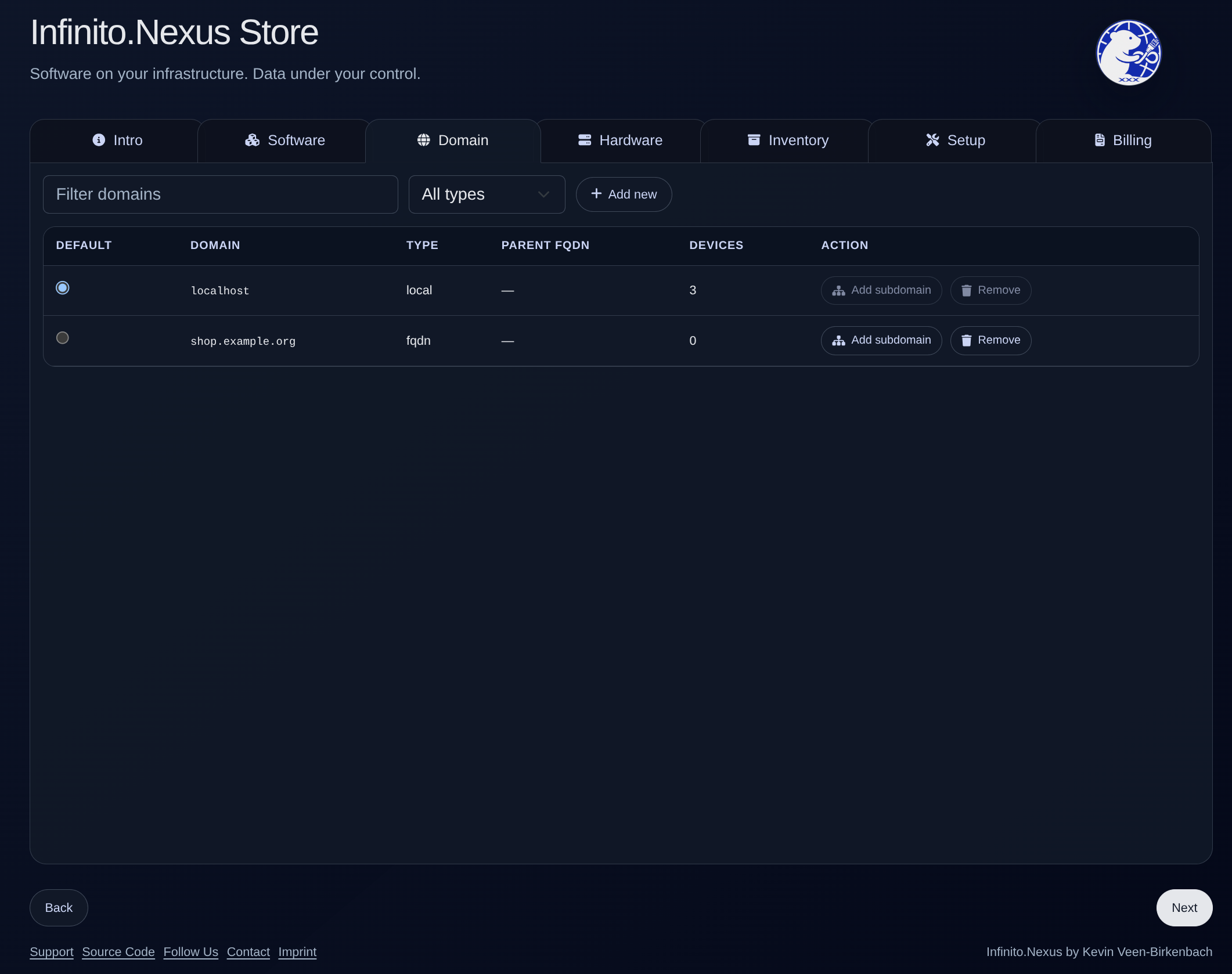Image resolution: width=1232 pixels, height=974 pixels.
Task: Select localhost as default domain
Action: coord(63,288)
